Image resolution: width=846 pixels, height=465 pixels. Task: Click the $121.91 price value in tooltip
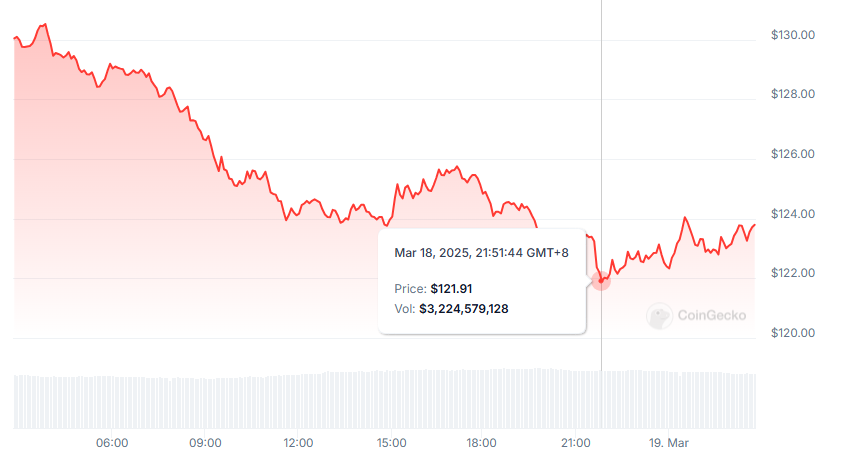click(x=451, y=289)
